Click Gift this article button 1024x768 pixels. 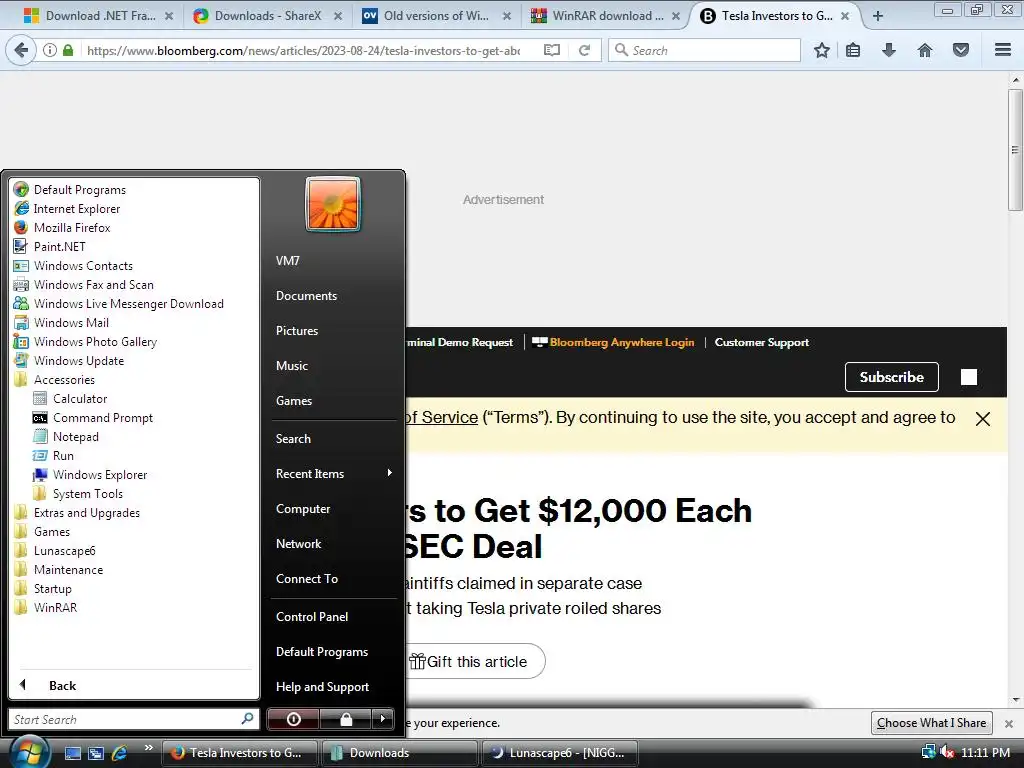click(474, 662)
